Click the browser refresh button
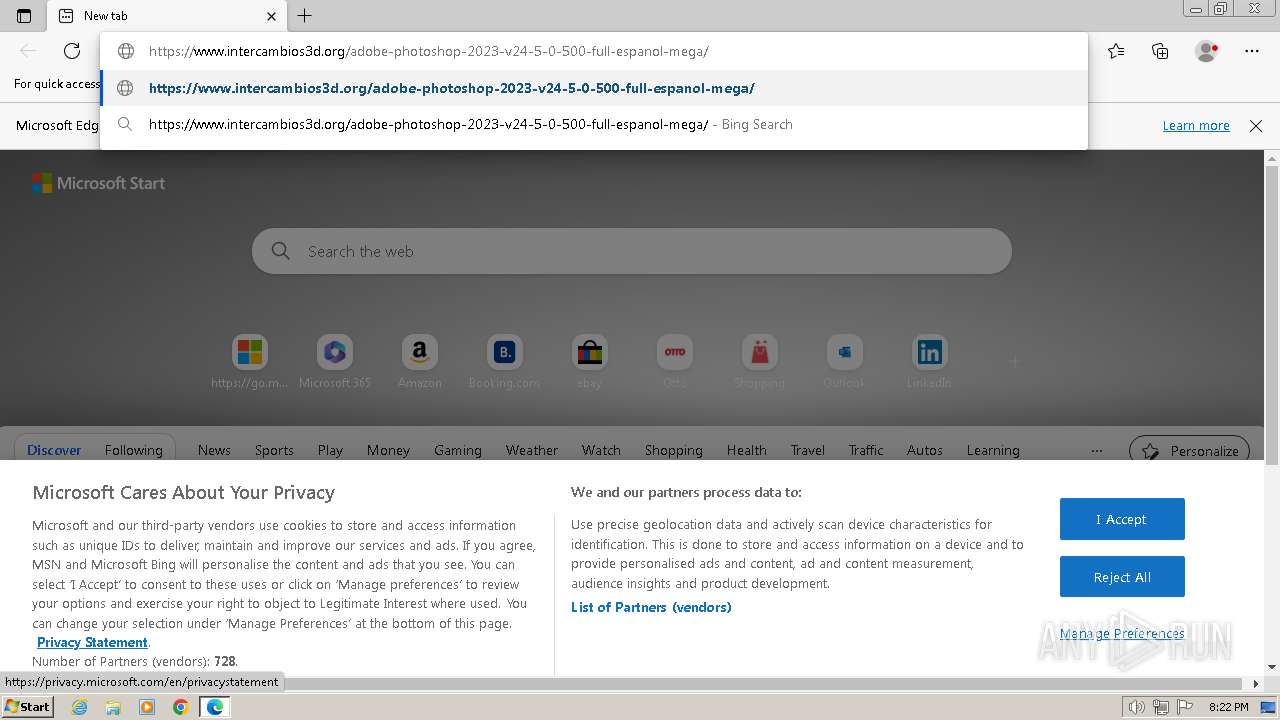The width and height of the screenshot is (1280, 720). pos(72,51)
